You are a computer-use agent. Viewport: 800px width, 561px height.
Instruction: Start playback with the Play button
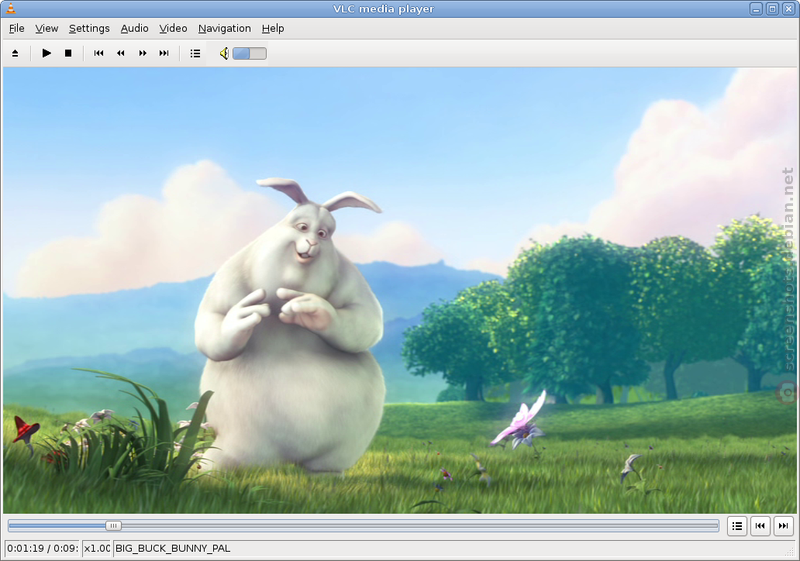(46, 53)
